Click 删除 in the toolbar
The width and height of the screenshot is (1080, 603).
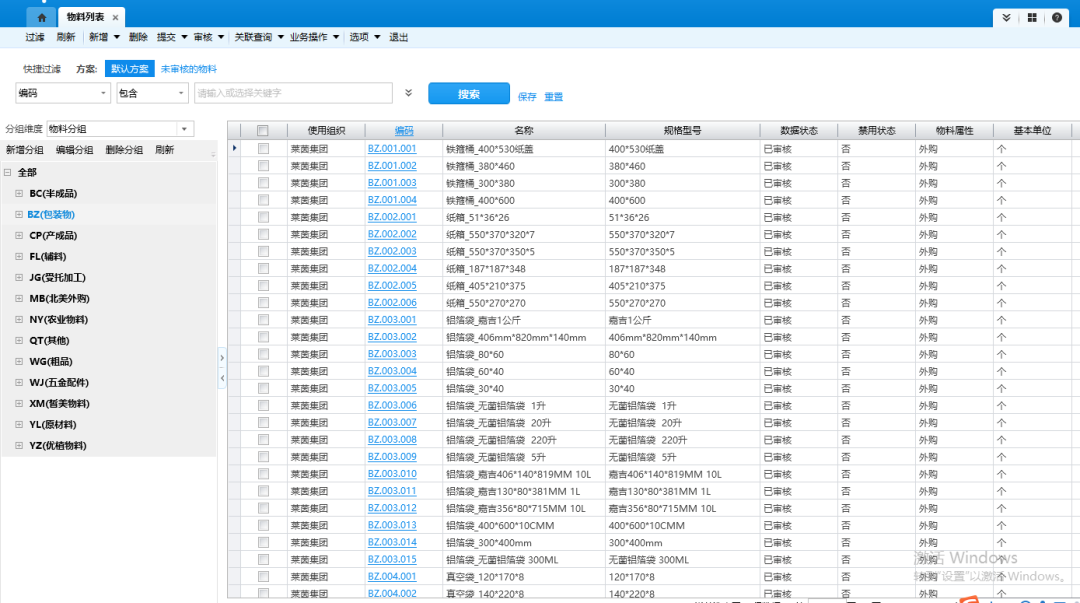(x=138, y=37)
